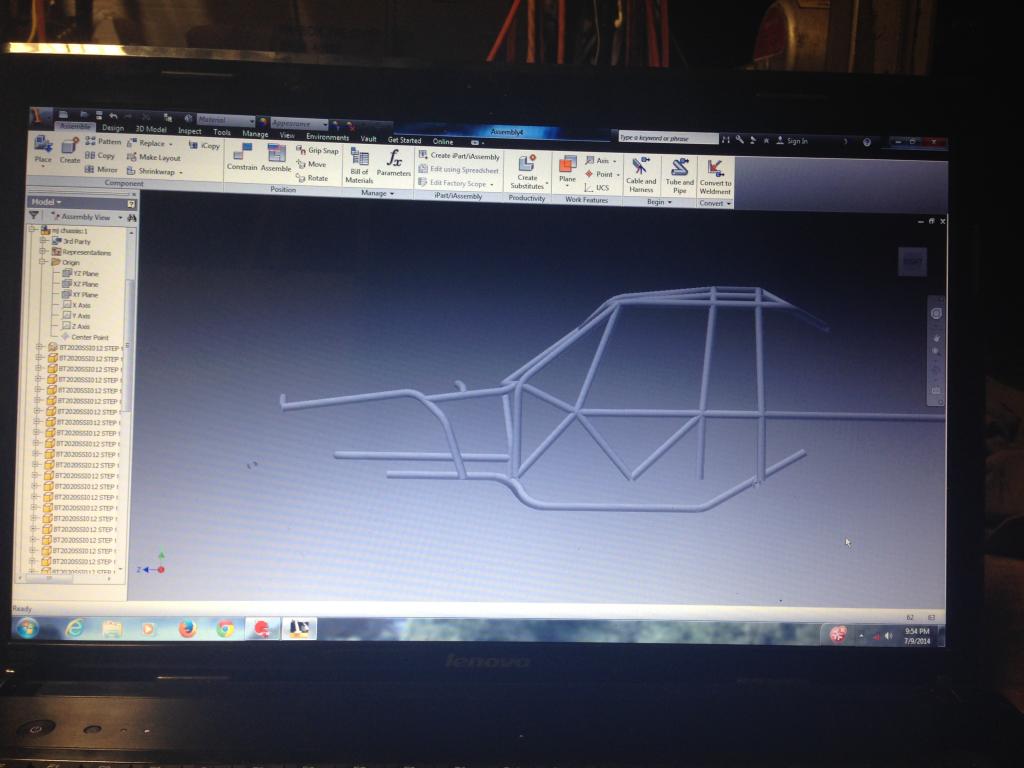Click the Replace component tool

click(150, 143)
